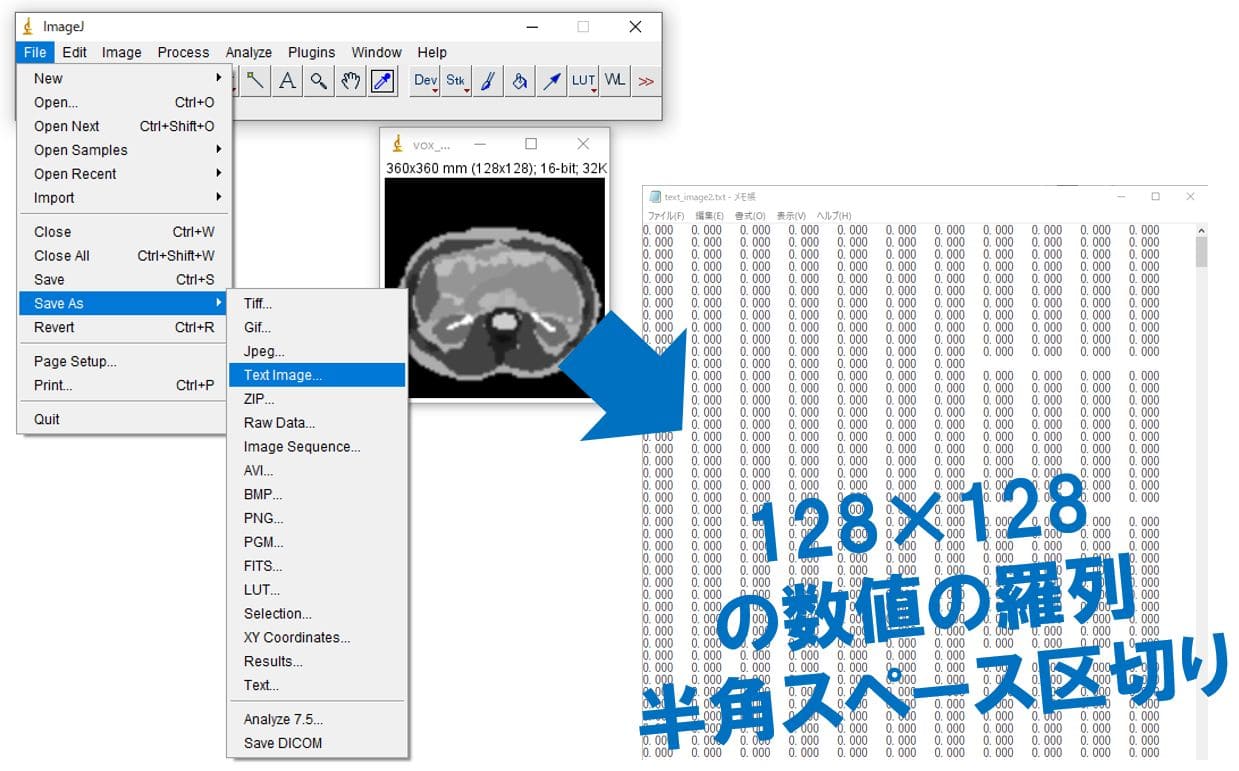Choose Open... from File menu
Viewport: 1239px width, 771px height.
(x=124, y=102)
